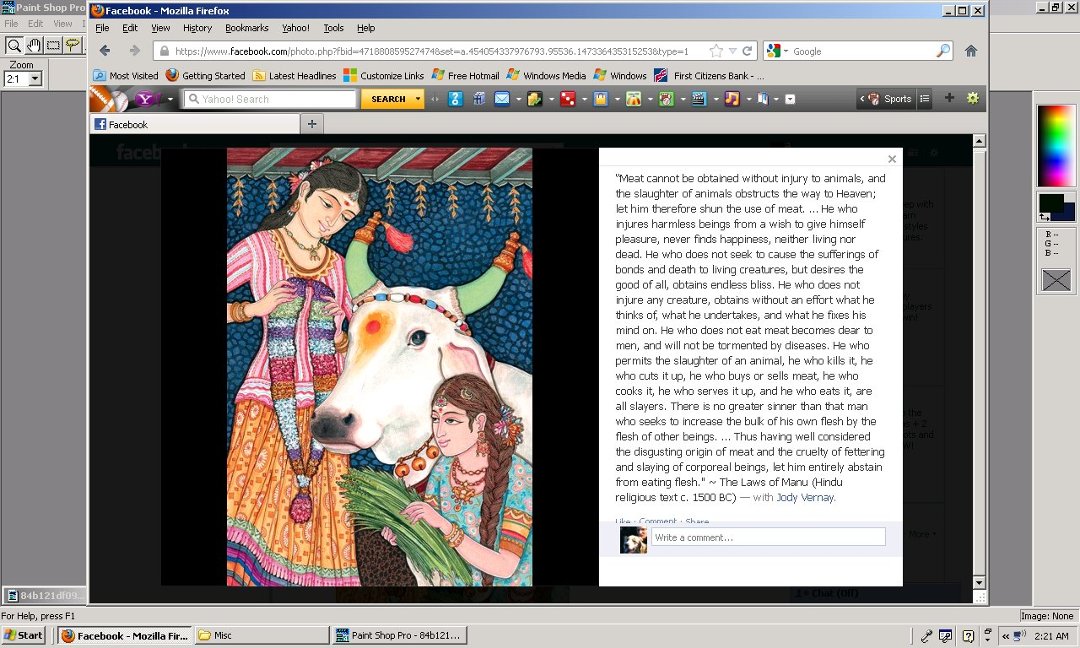Click the Write a comment field
This screenshot has width=1080, height=648.
tap(768, 537)
